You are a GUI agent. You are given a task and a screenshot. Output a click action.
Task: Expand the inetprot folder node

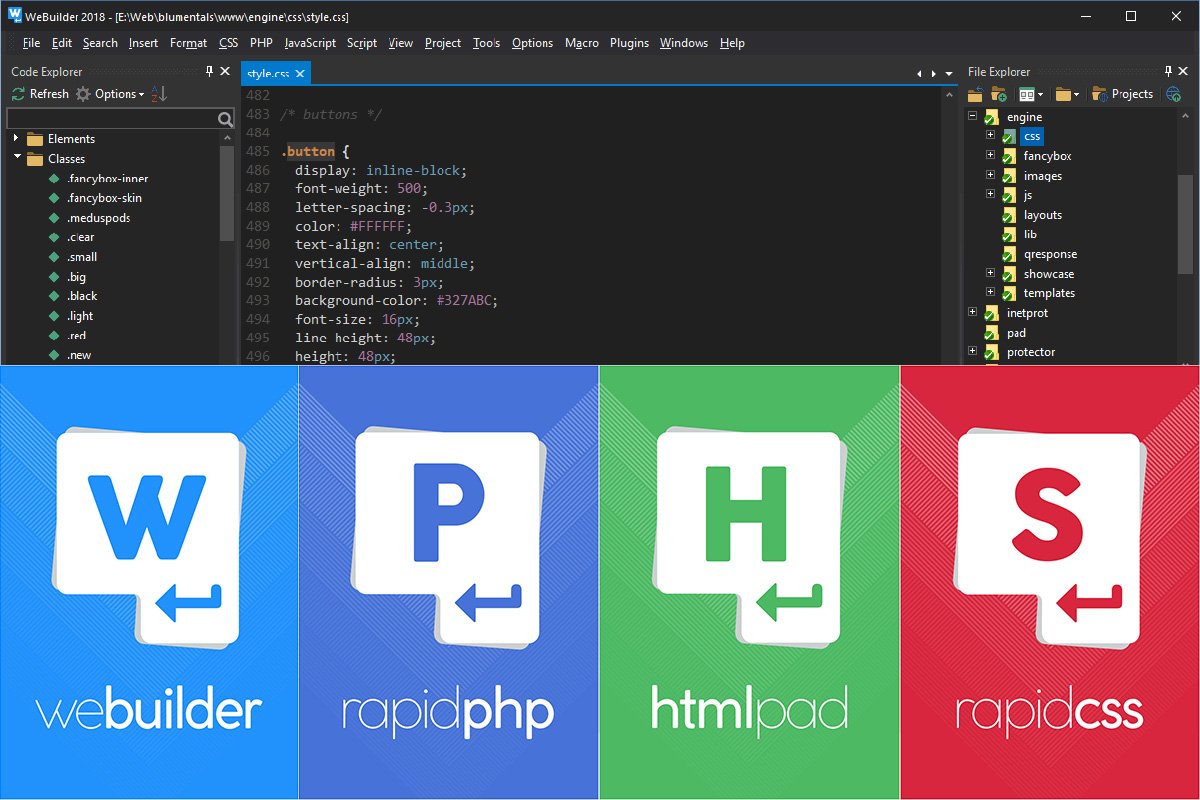(972, 312)
